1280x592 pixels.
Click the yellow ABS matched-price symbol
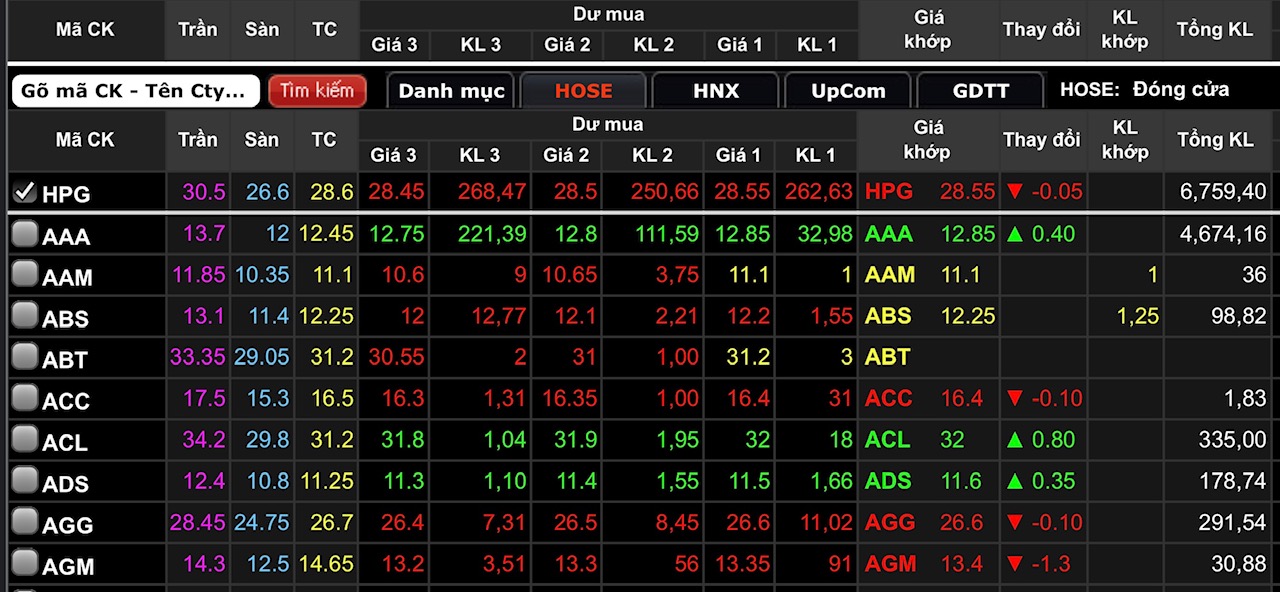point(888,316)
